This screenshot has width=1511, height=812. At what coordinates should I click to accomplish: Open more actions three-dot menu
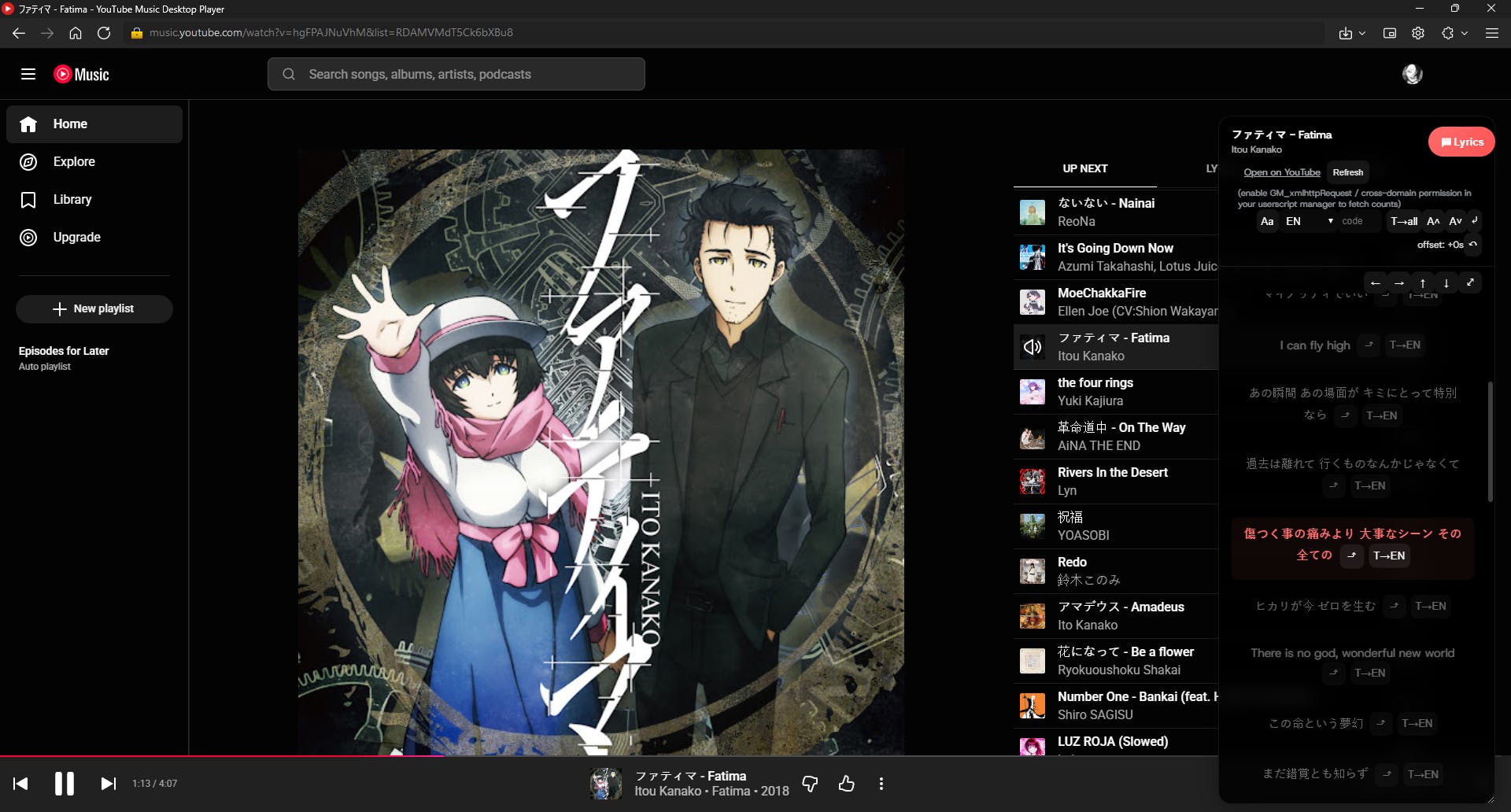pyautogui.click(x=881, y=784)
